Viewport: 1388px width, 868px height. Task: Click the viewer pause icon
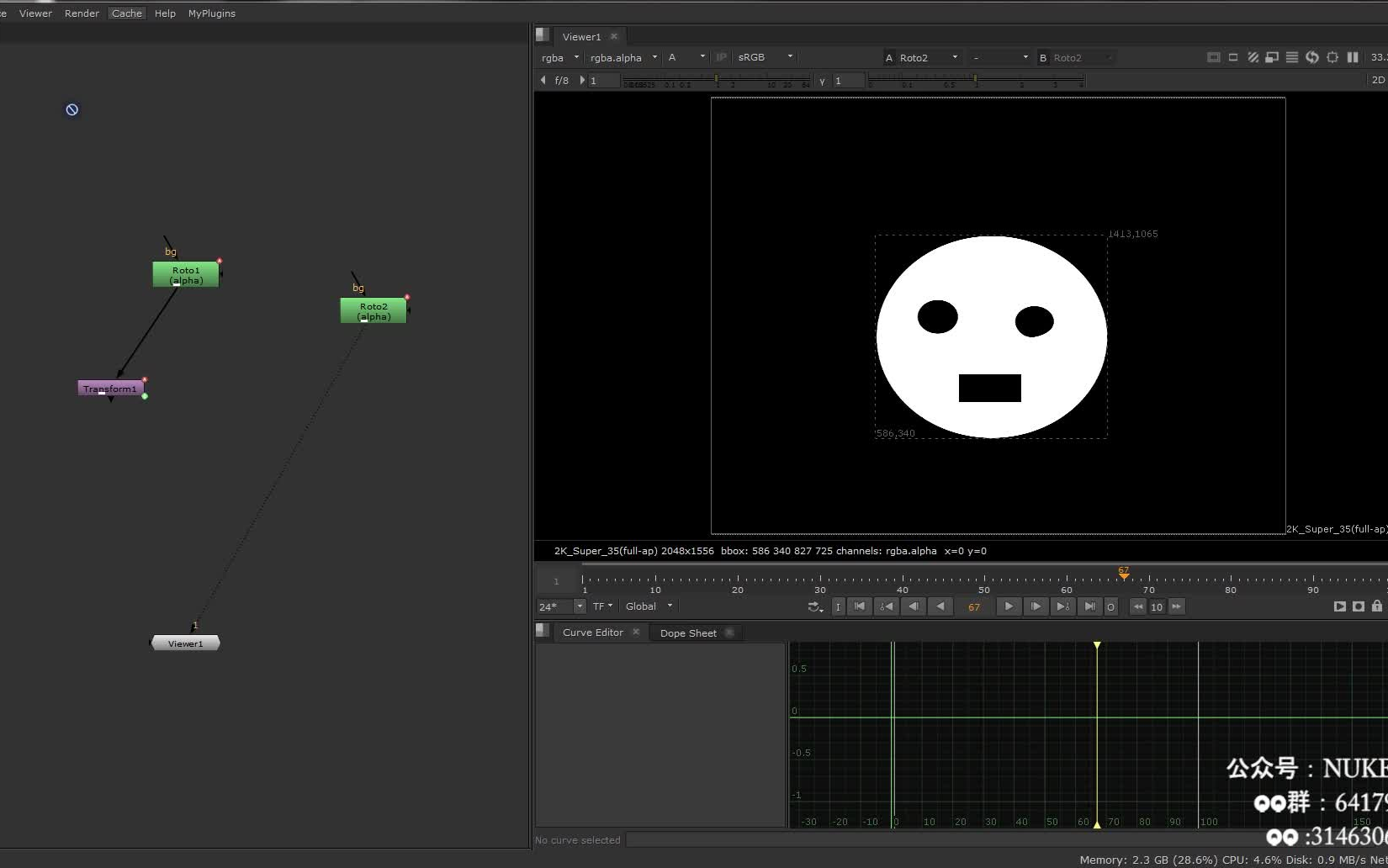pos(1353,57)
